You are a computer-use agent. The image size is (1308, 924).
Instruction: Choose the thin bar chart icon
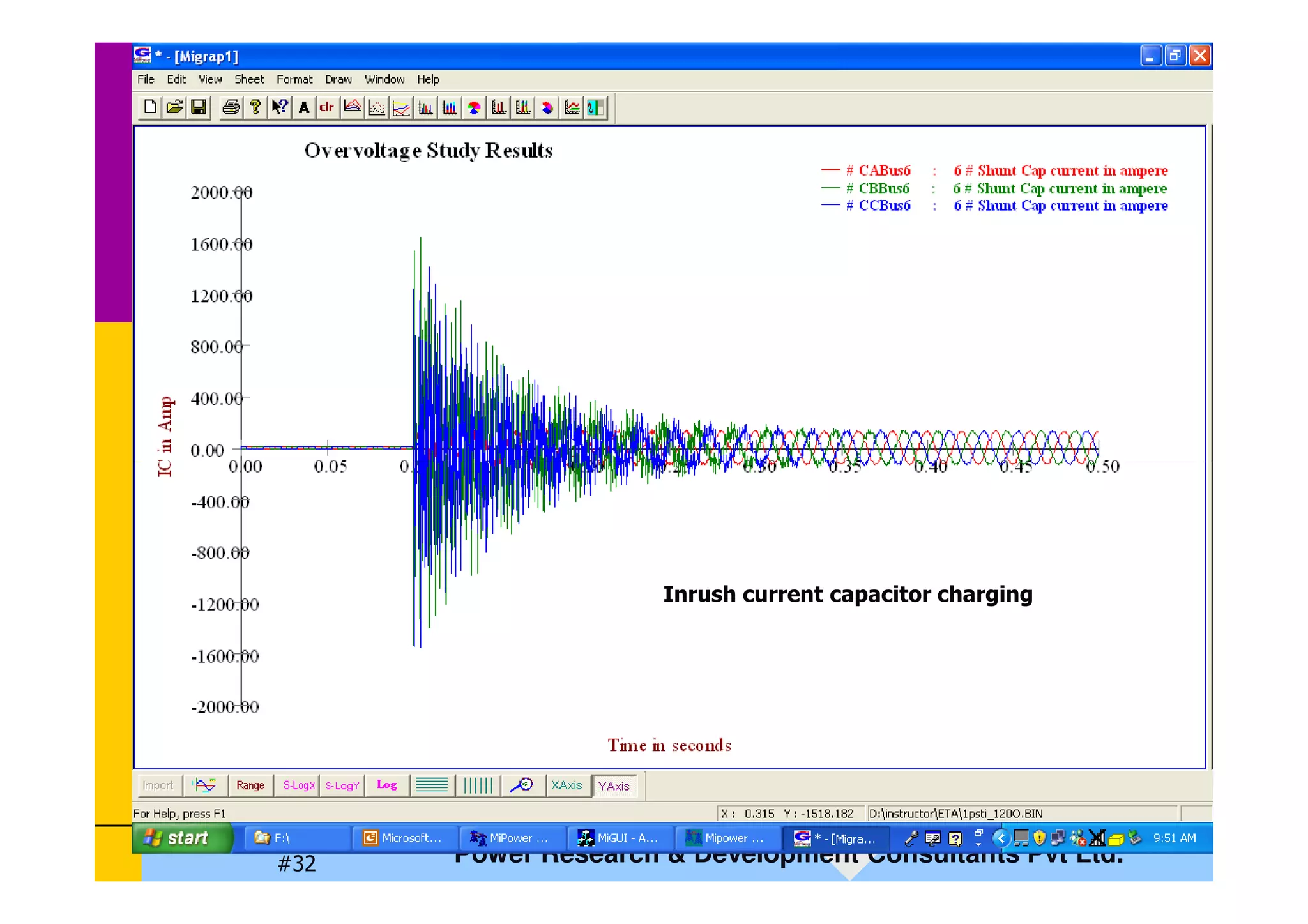pyautogui.click(x=425, y=107)
